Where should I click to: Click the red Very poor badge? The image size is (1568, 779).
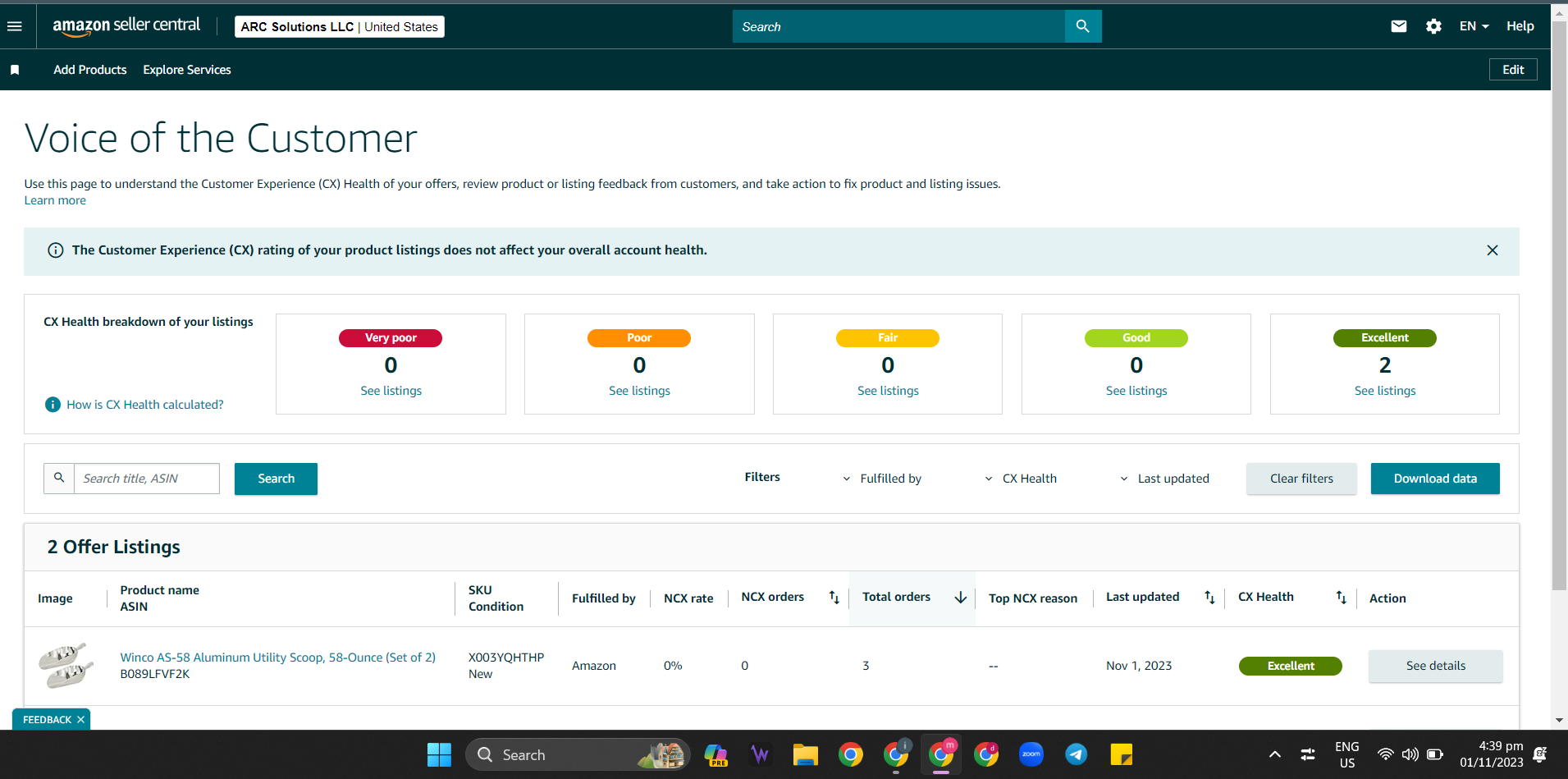(x=391, y=338)
